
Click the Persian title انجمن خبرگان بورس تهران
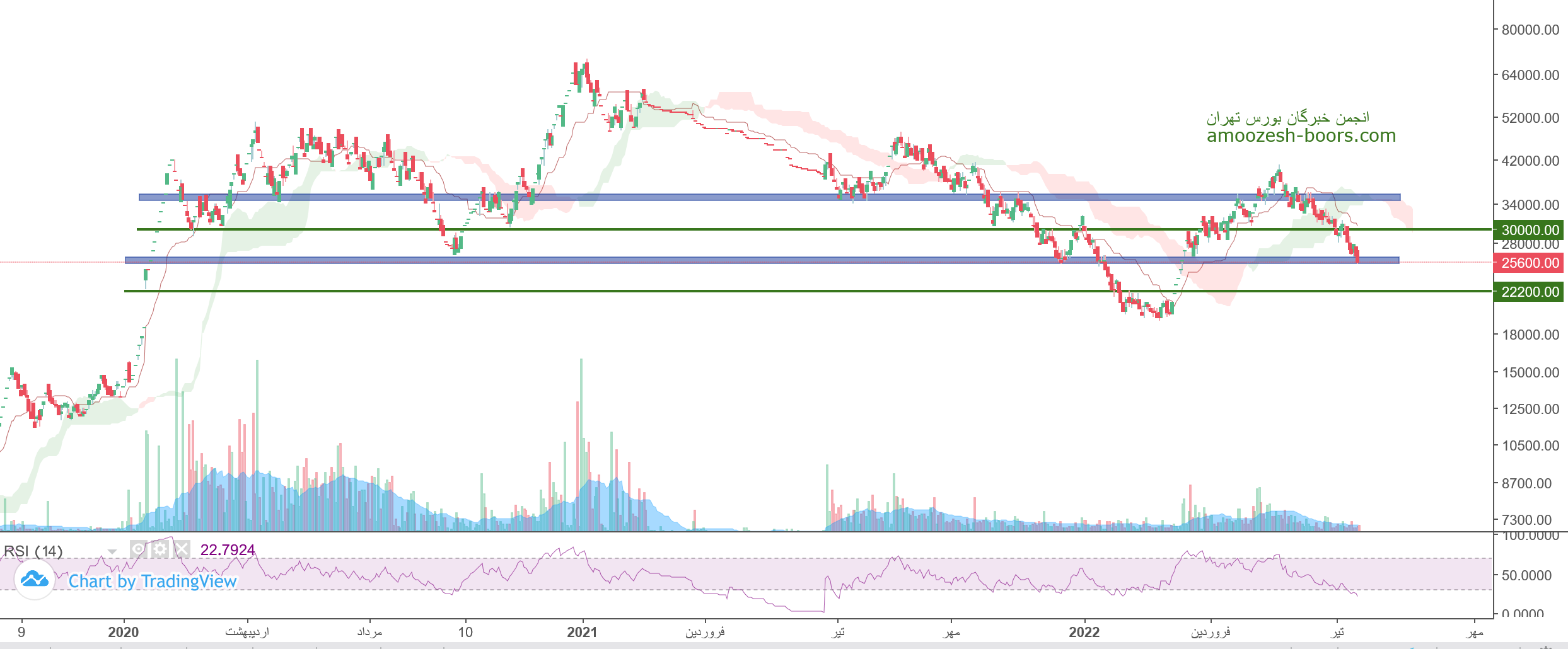(1287, 118)
